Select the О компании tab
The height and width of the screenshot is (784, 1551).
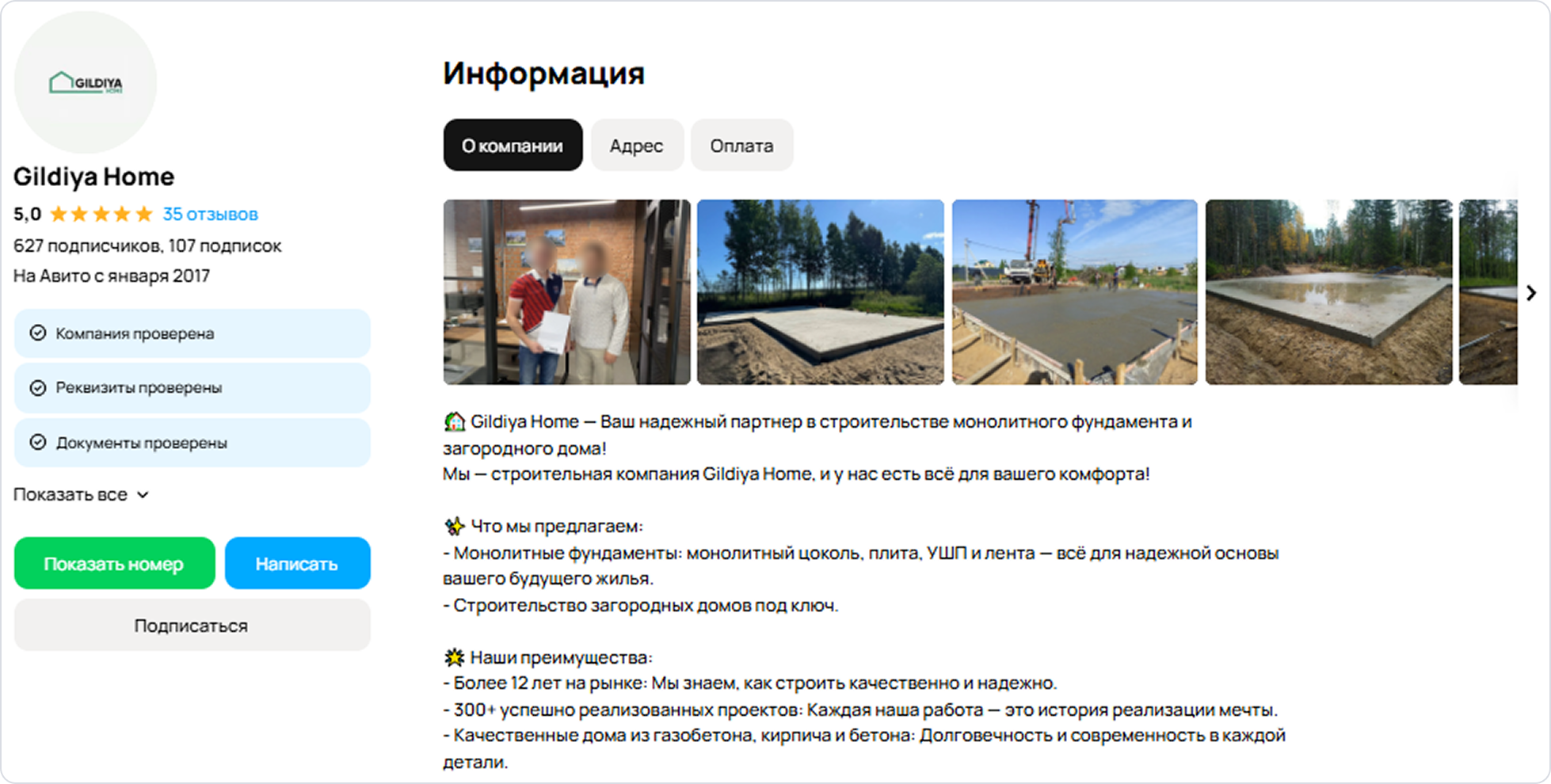tap(513, 146)
